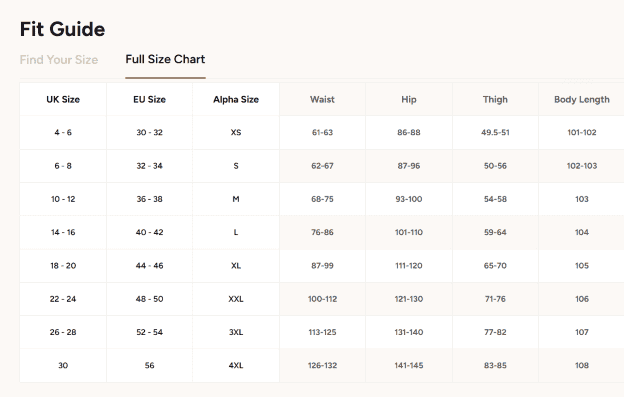The height and width of the screenshot is (397, 624).
Task: Click body length 101-102
Action: click(582, 132)
